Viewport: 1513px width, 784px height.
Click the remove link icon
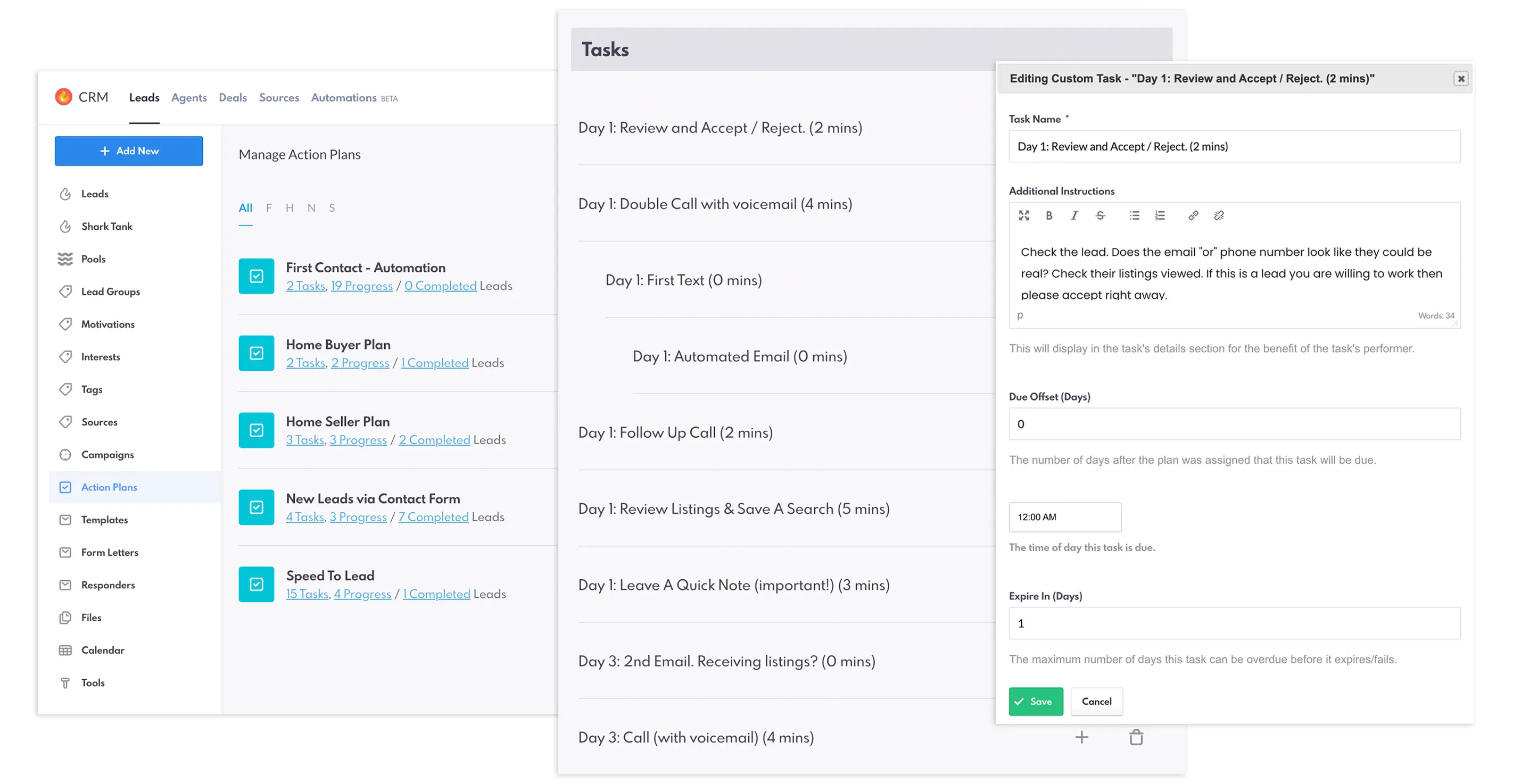(1219, 215)
